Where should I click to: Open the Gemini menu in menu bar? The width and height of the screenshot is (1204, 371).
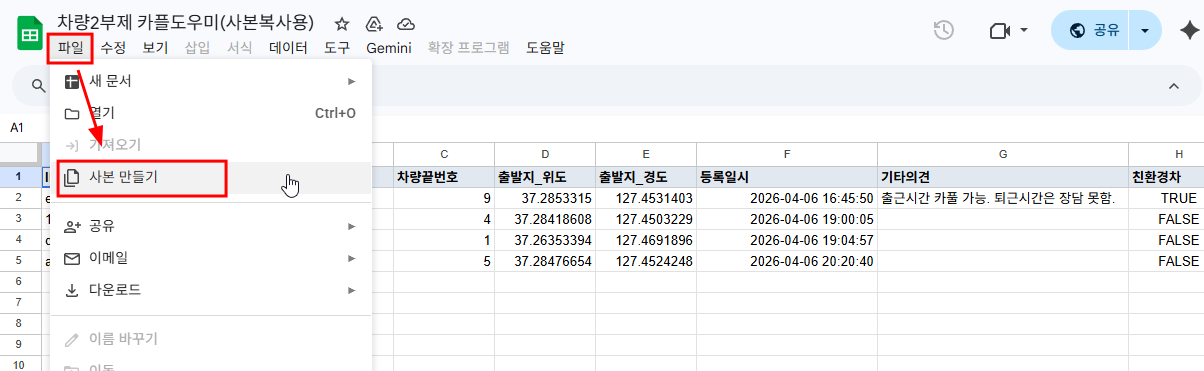click(x=389, y=47)
